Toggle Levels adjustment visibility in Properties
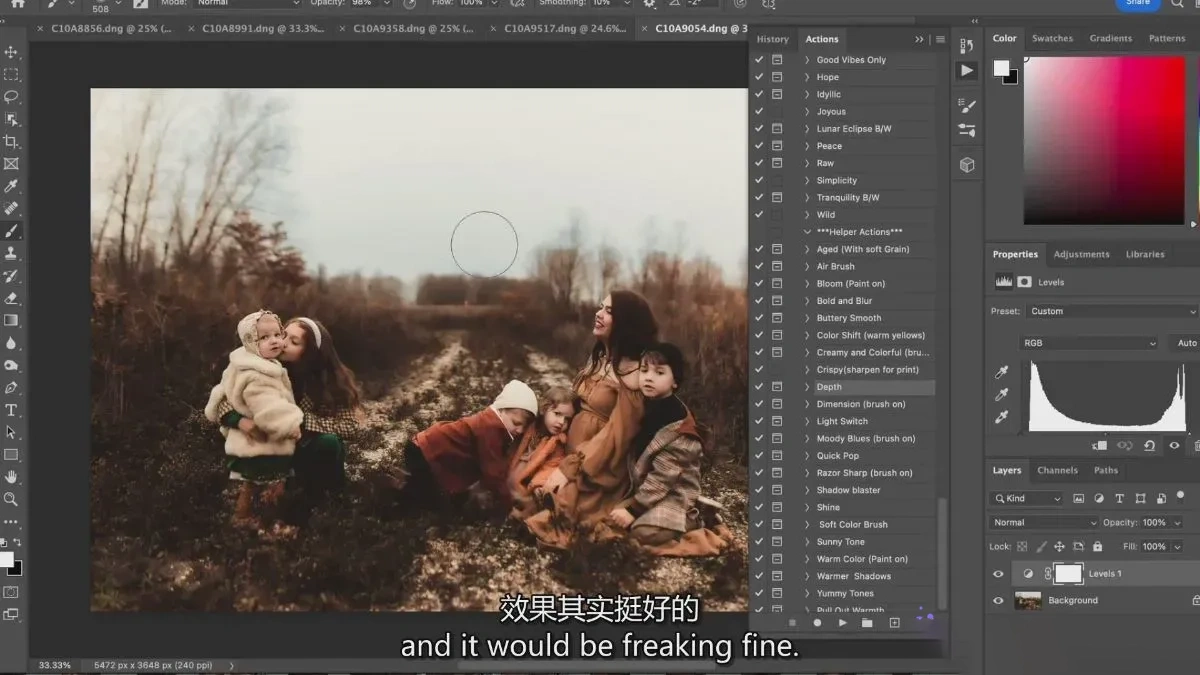The width and height of the screenshot is (1200, 675). pos(1174,445)
